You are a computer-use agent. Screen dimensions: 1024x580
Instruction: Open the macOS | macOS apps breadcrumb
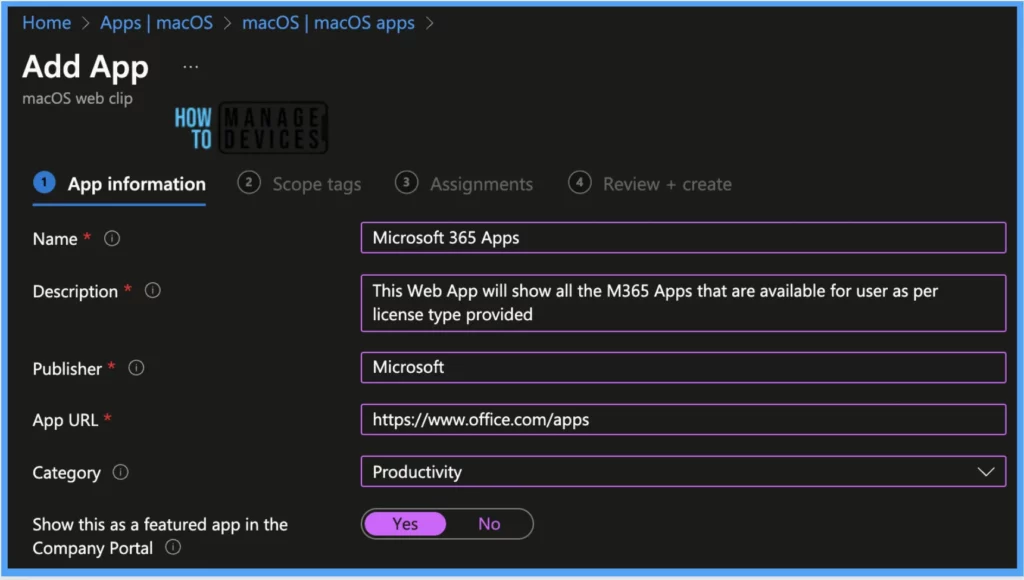(x=328, y=23)
